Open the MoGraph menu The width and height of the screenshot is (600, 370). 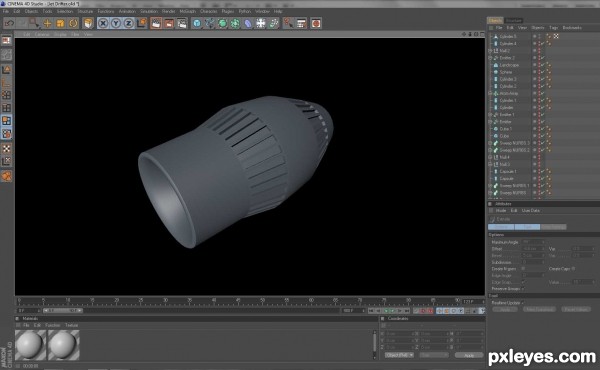[x=188, y=11]
